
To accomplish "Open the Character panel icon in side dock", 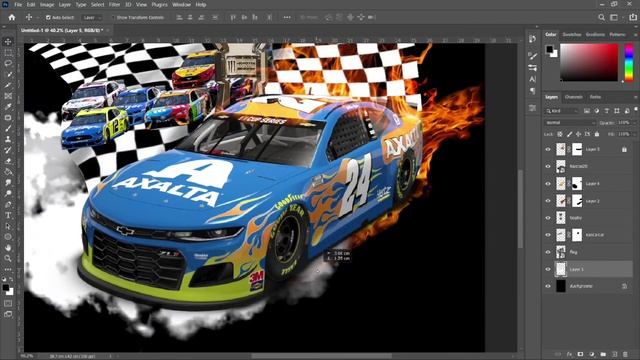I will tap(532, 79).
